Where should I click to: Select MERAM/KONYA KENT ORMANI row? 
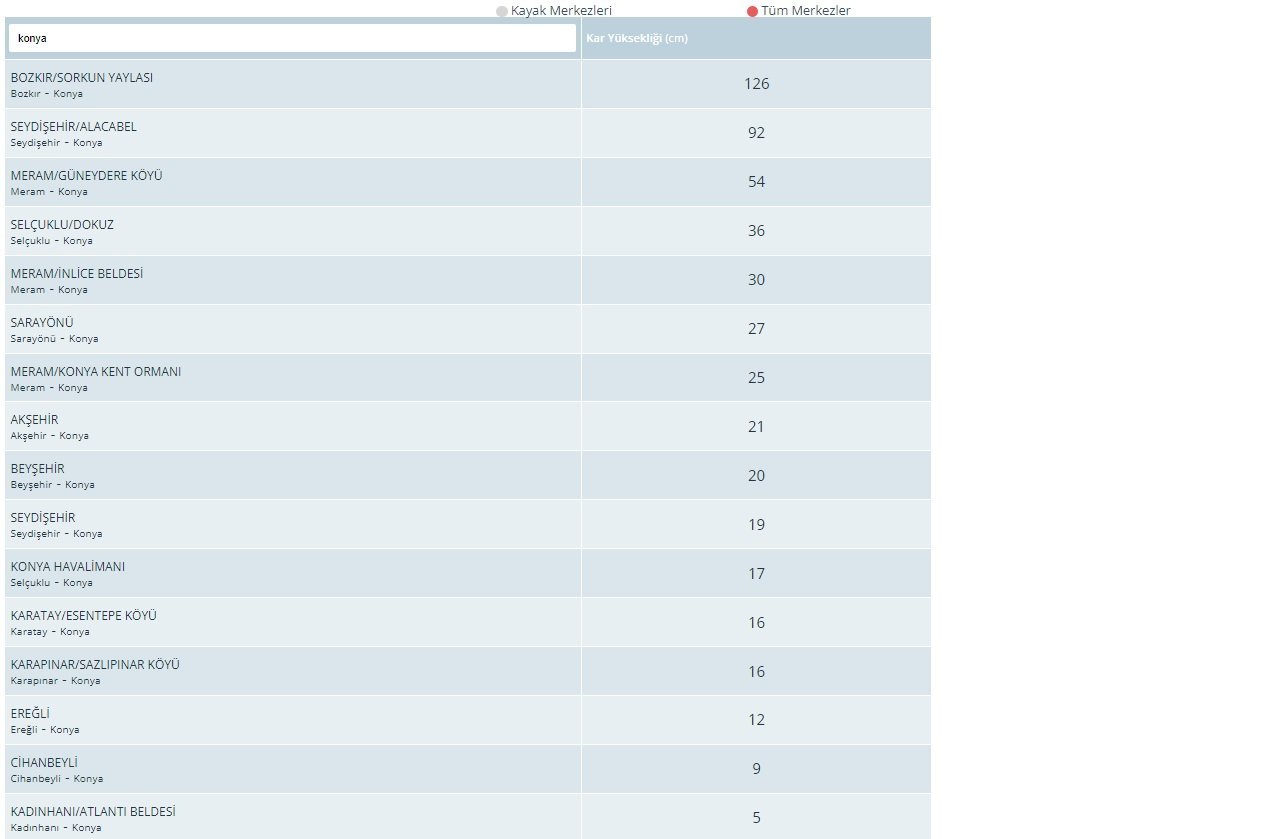(96, 372)
